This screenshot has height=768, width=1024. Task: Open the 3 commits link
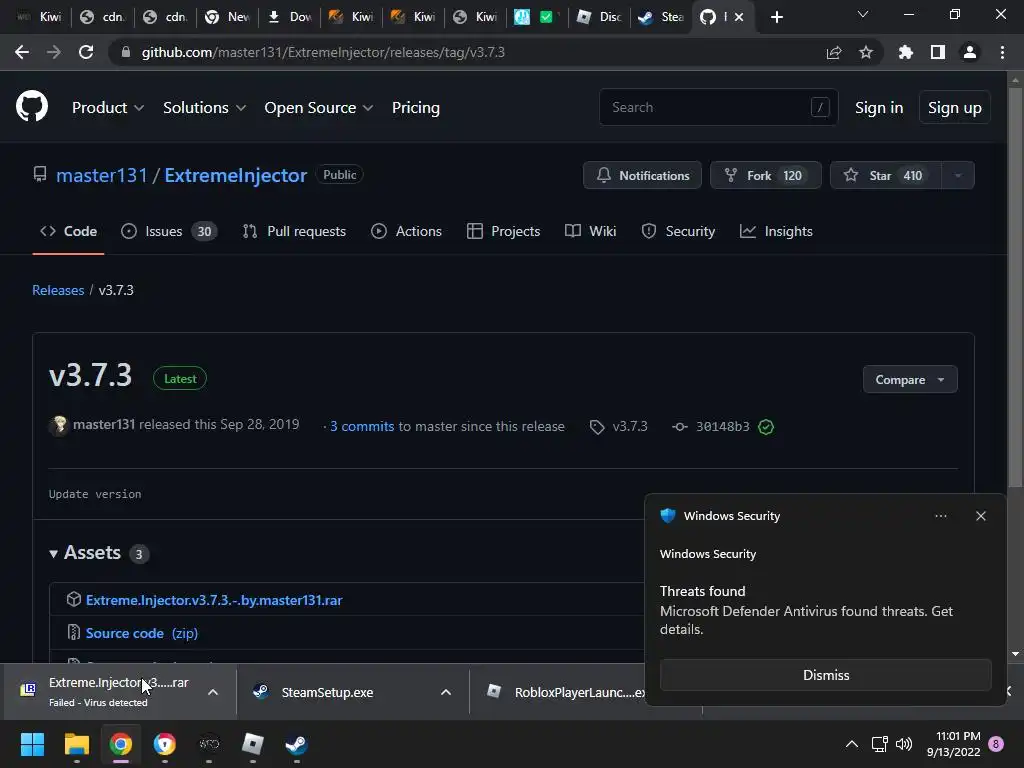point(362,426)
